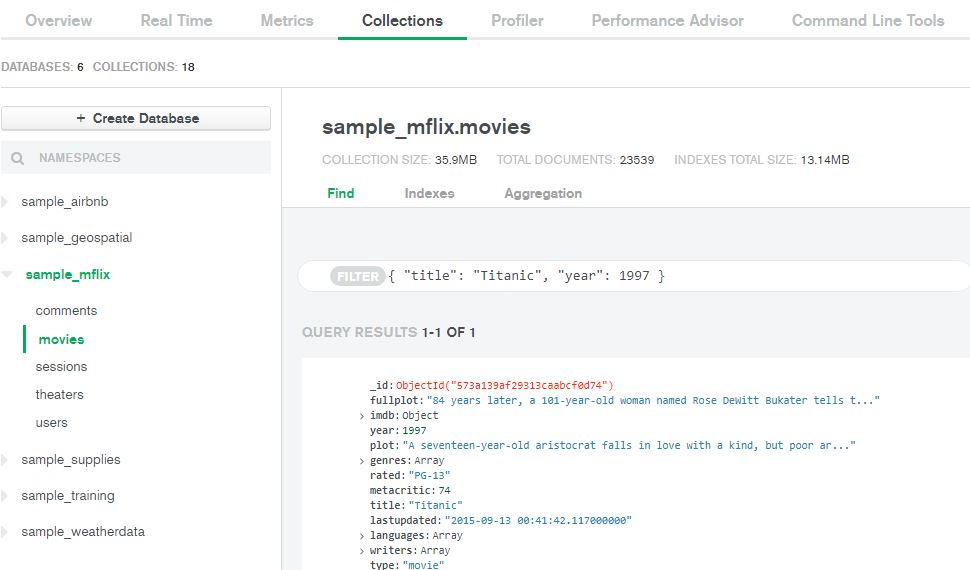Switch to the Overview tab

(59, 20)
